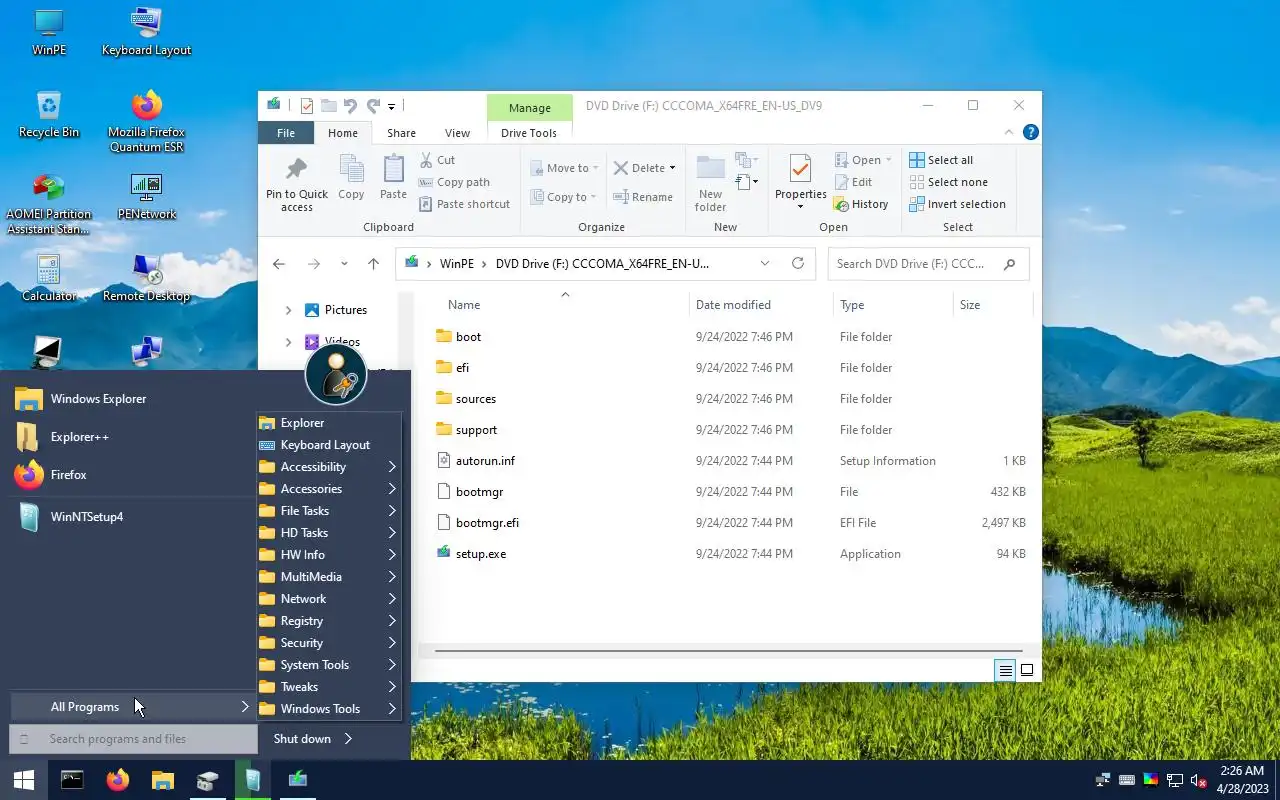Launch Mozilla Firefox Quantum ESR desktop shortcut

[146, 121]
